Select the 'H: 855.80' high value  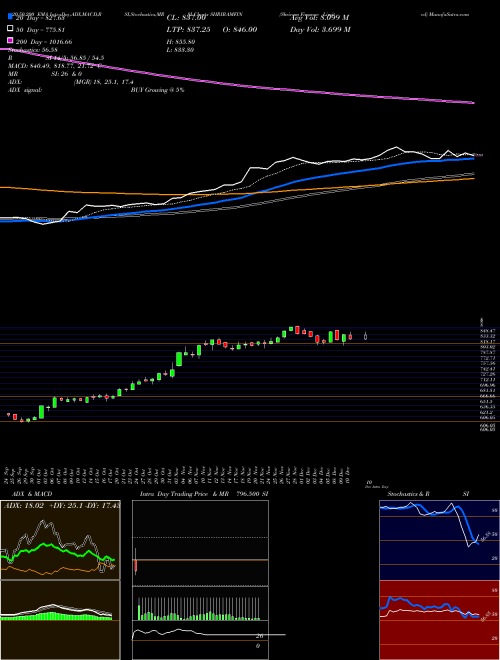click(181, 42)
